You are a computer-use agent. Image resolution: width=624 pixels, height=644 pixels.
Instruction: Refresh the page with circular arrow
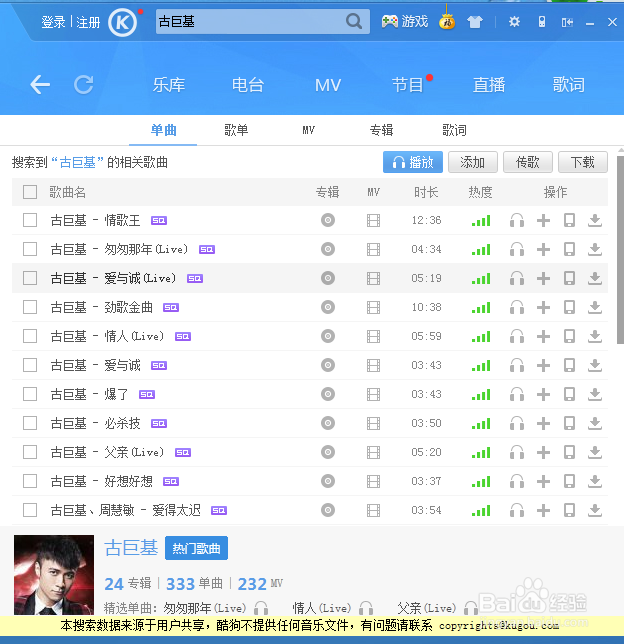click(83, 85)
